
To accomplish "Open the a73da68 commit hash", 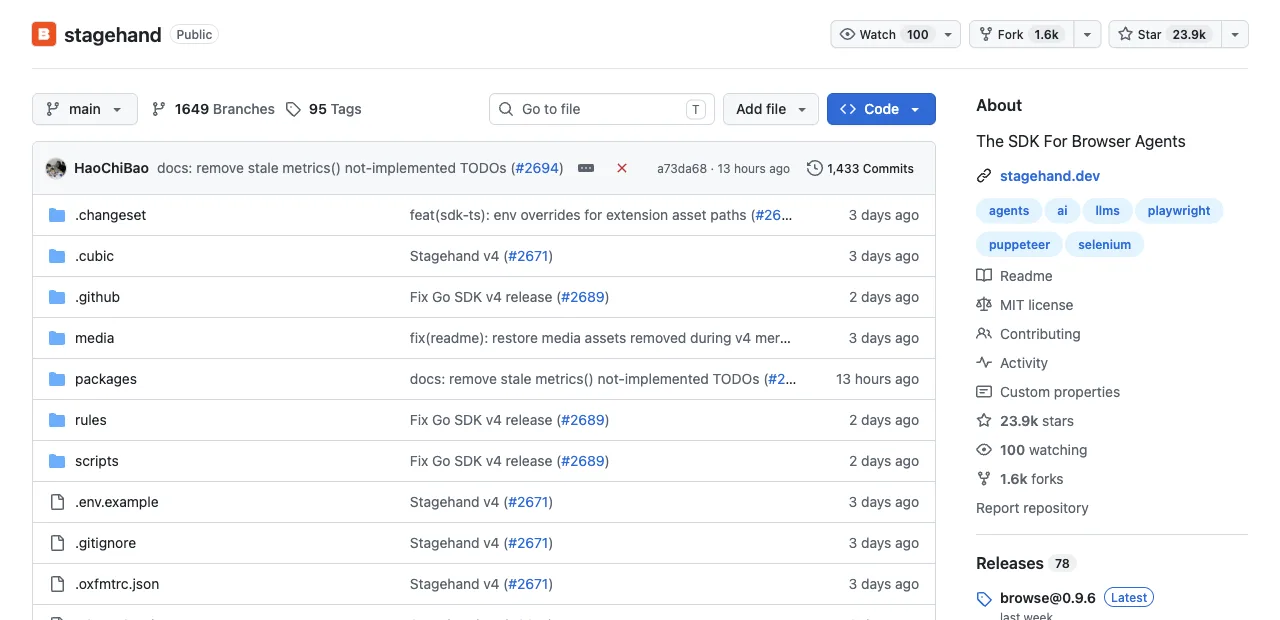I will tap(682, 168).
